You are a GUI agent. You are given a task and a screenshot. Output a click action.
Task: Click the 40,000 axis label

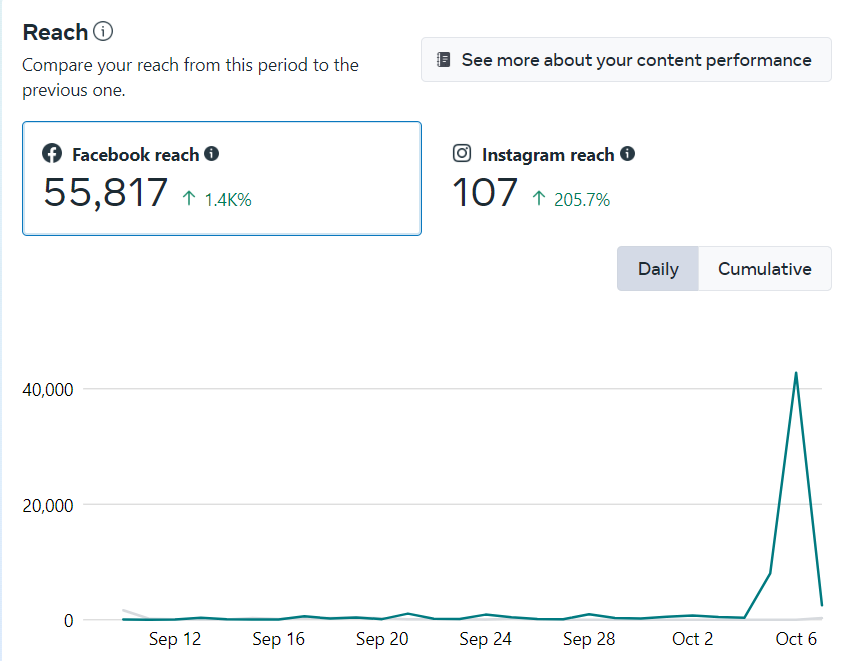pos(48,389)
